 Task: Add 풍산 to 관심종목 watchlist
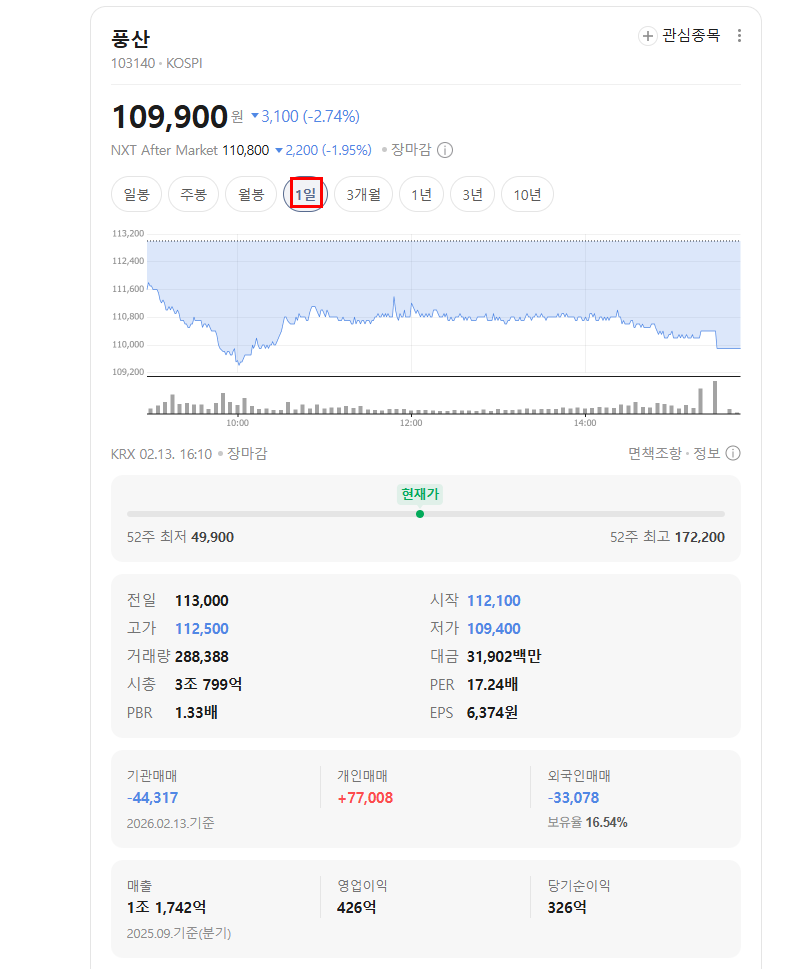point(679,36)
